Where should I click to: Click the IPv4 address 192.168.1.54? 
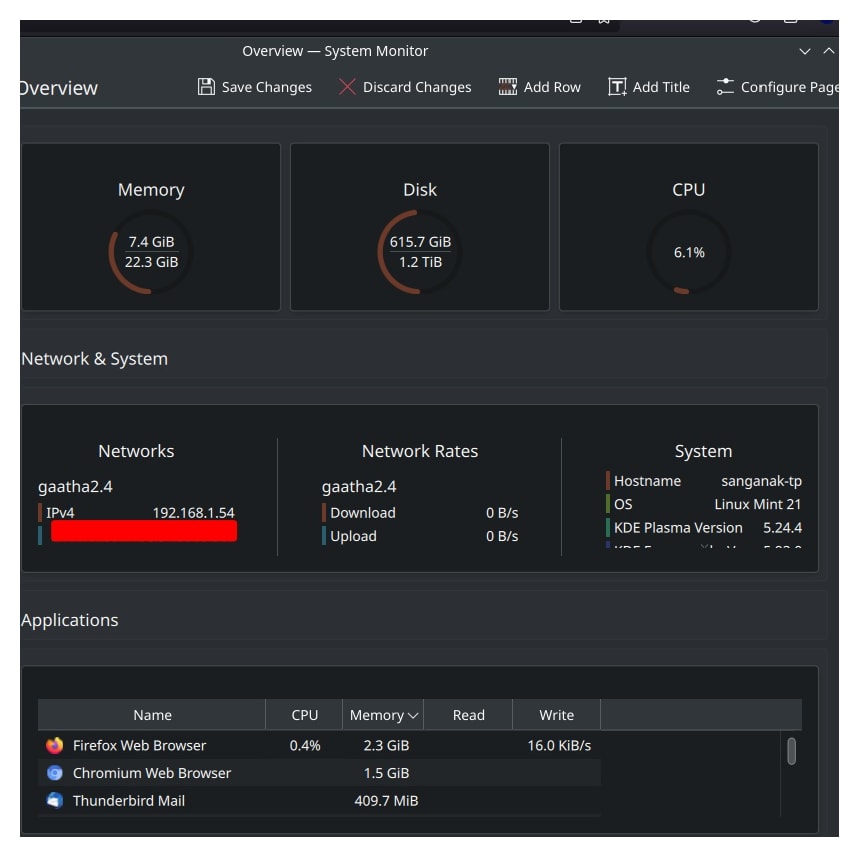coord(193,512)
